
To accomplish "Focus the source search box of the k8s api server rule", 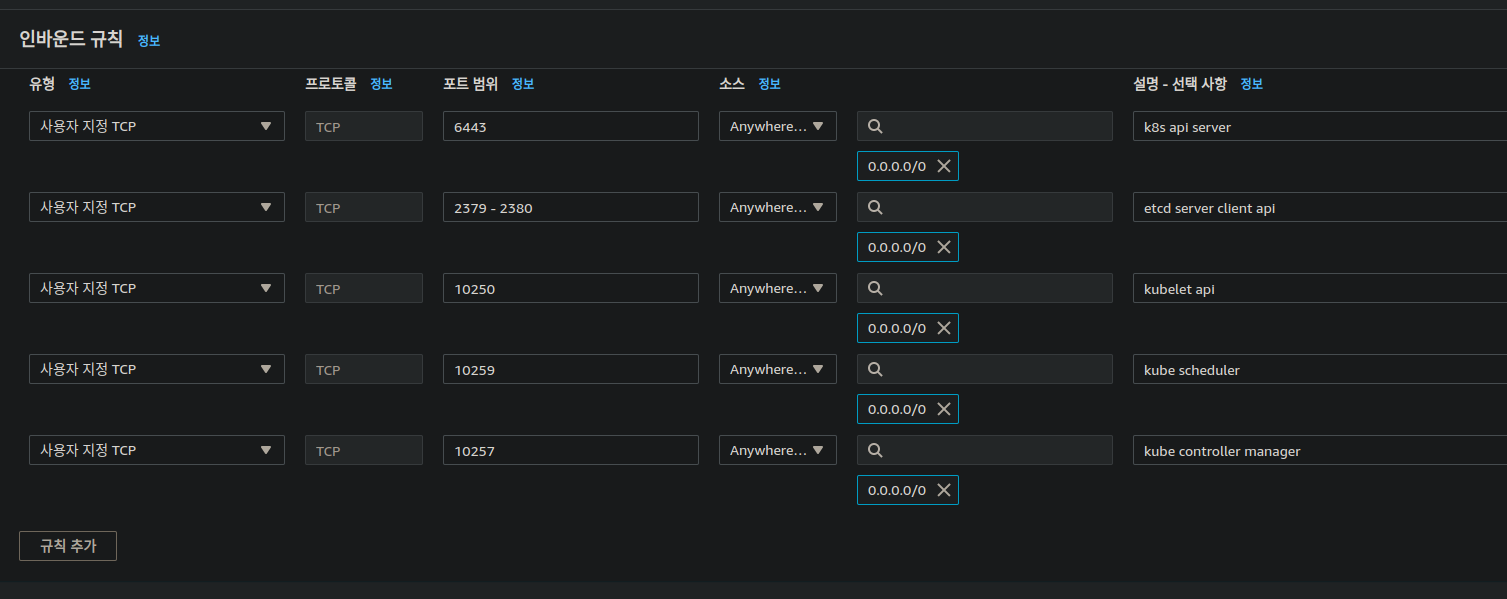I will tap(985, 126).
